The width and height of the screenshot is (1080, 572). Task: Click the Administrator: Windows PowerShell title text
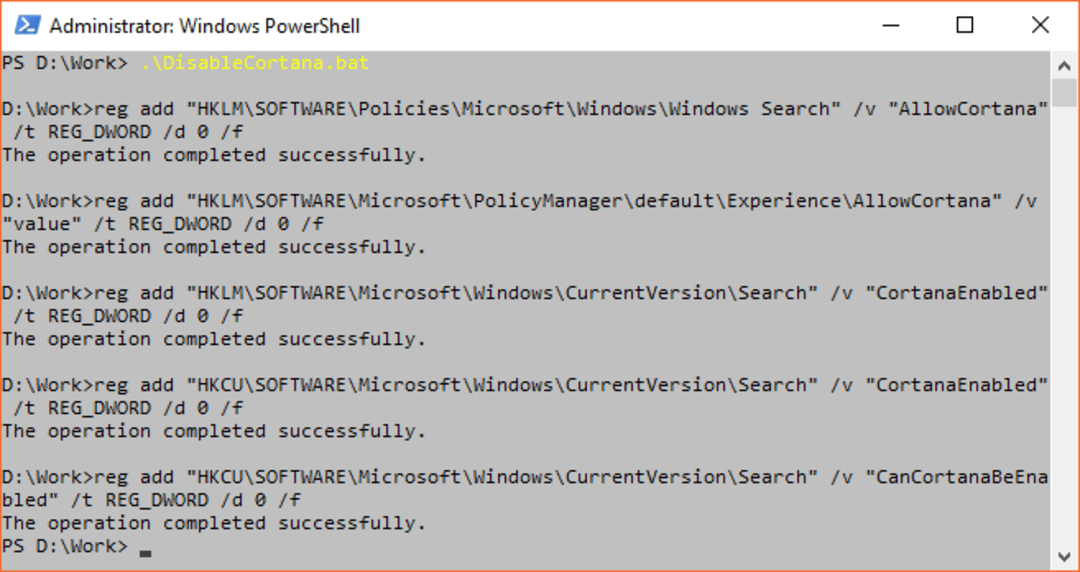coord(205,26)
